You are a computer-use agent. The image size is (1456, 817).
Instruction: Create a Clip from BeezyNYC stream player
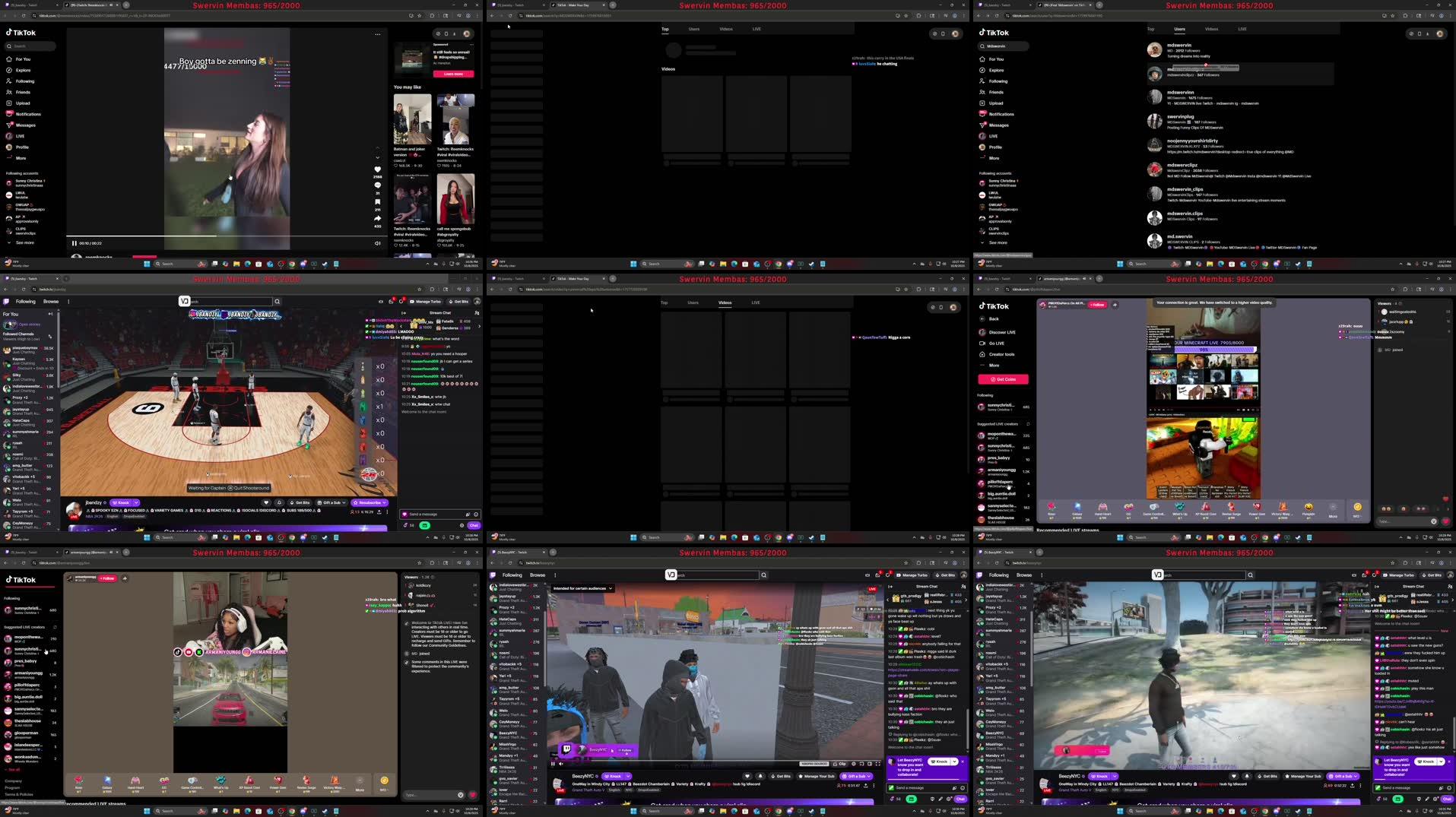[839, 764]
